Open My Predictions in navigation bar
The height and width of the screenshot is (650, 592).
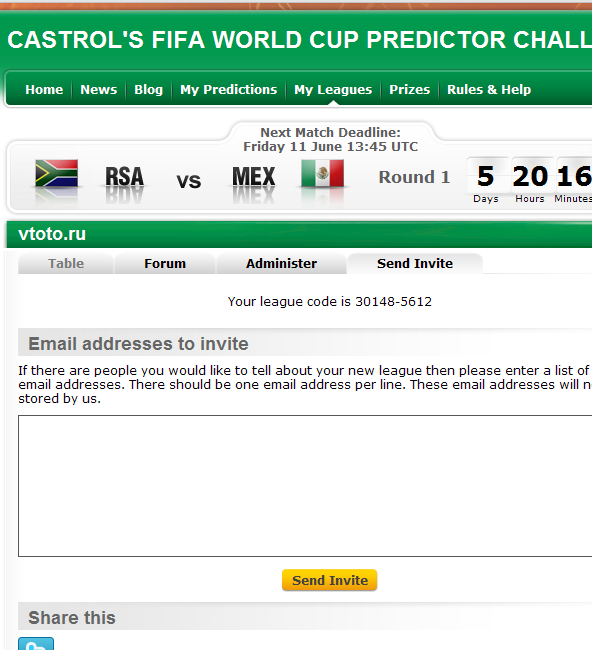228,90
